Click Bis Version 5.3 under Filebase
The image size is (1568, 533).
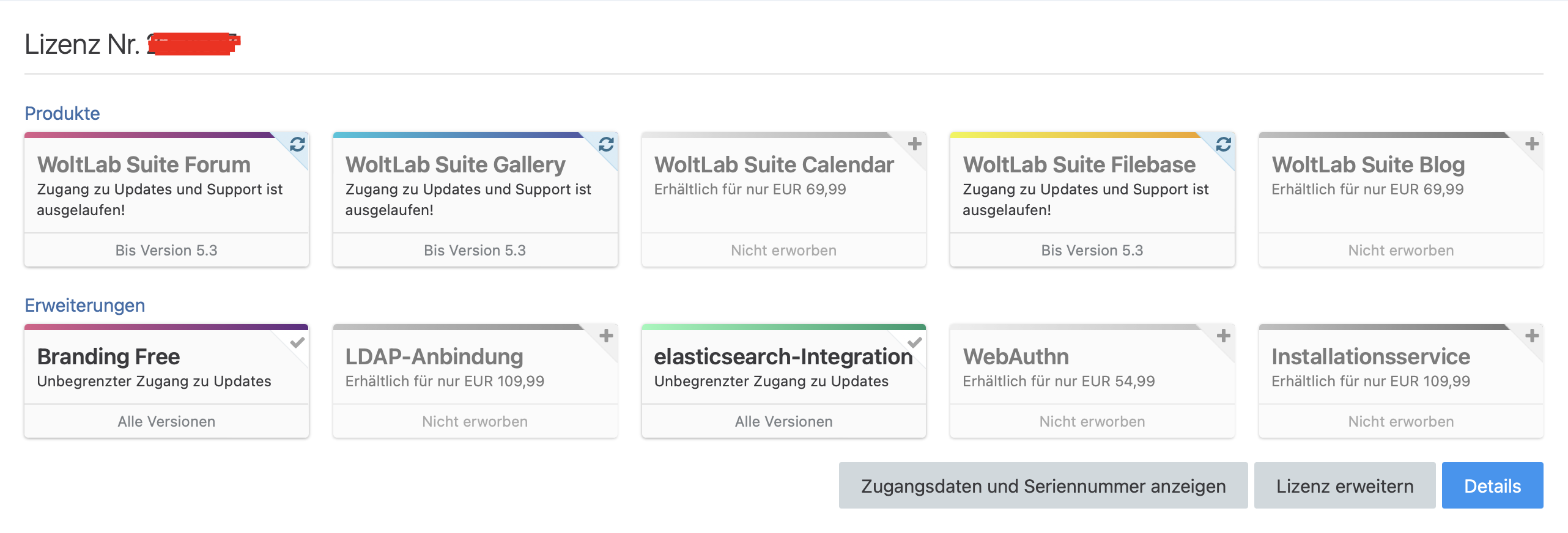[1092, 251]
